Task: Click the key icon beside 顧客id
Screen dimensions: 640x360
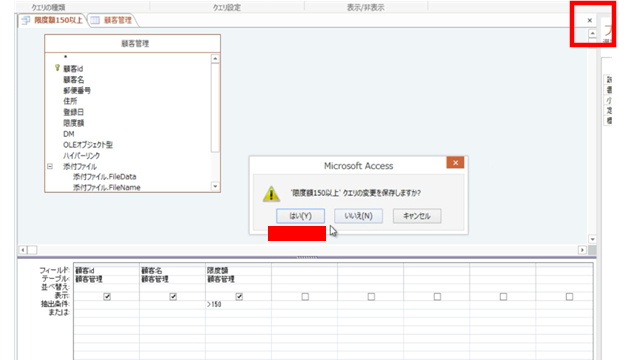Action: [57, 68]
